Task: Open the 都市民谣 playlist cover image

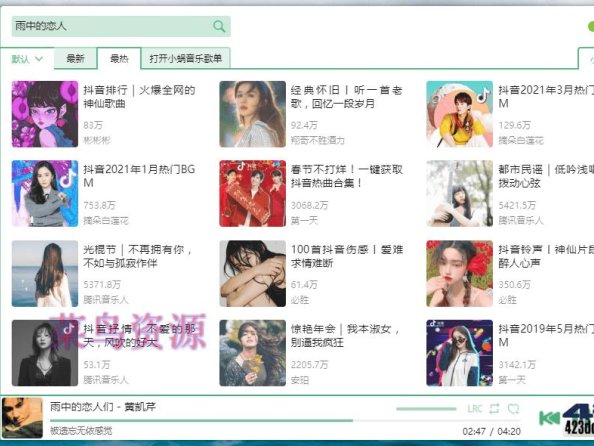Action: click(460, 194)
